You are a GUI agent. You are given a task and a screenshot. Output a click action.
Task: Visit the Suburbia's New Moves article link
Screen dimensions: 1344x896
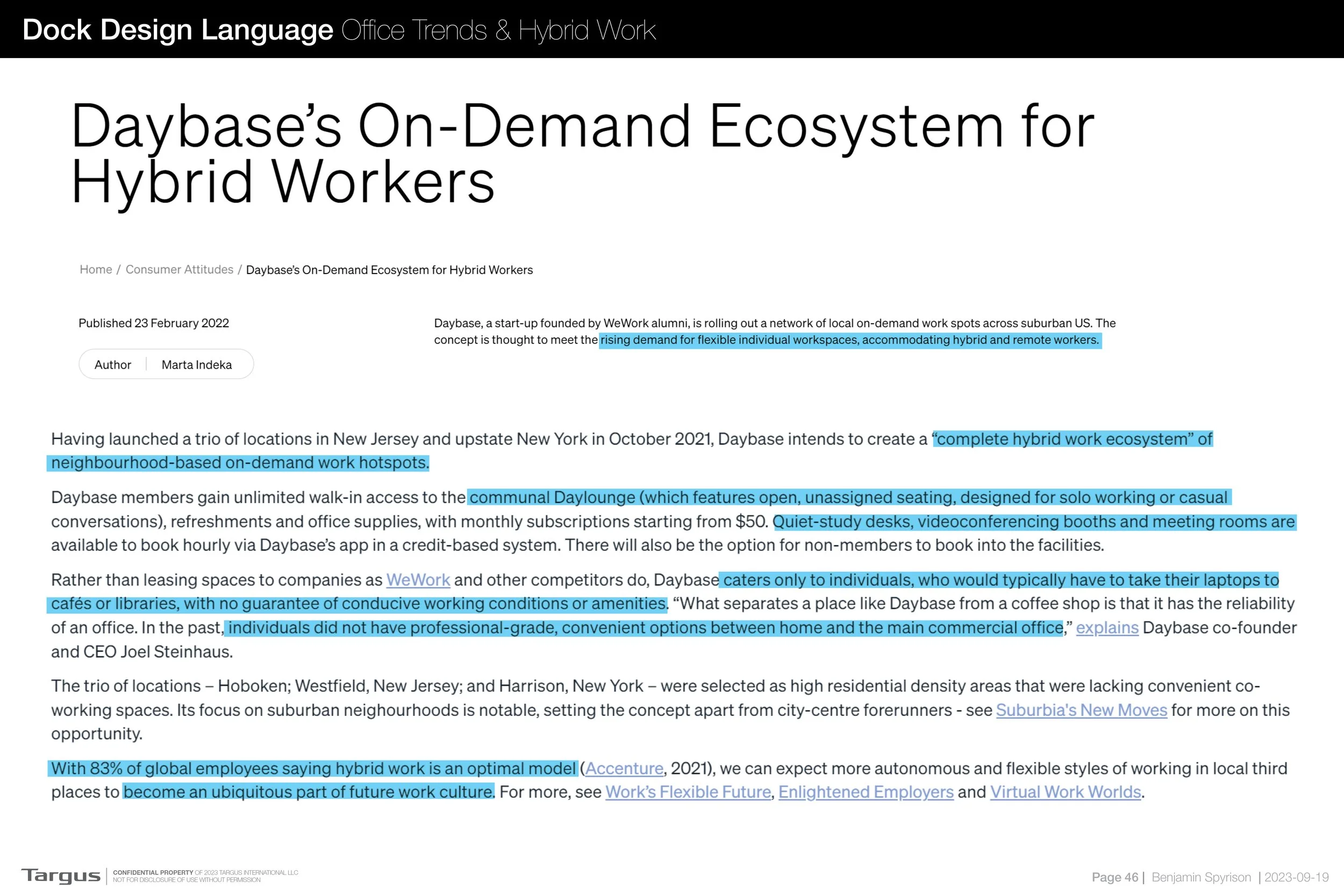point(1081,709)
